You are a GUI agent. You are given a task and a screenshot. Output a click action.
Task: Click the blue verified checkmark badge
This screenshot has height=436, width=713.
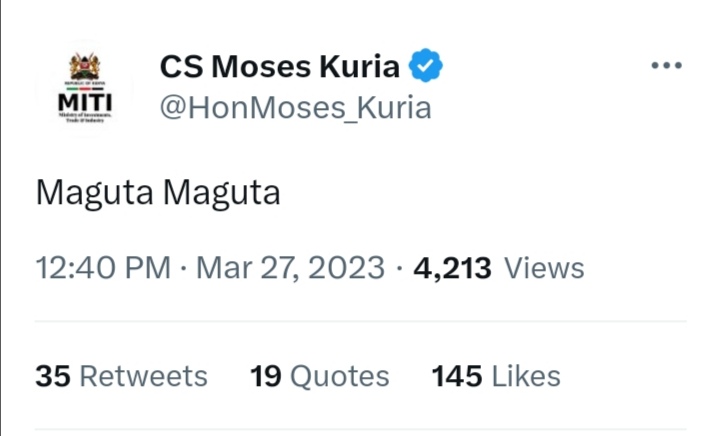click(x=425, y=65)
